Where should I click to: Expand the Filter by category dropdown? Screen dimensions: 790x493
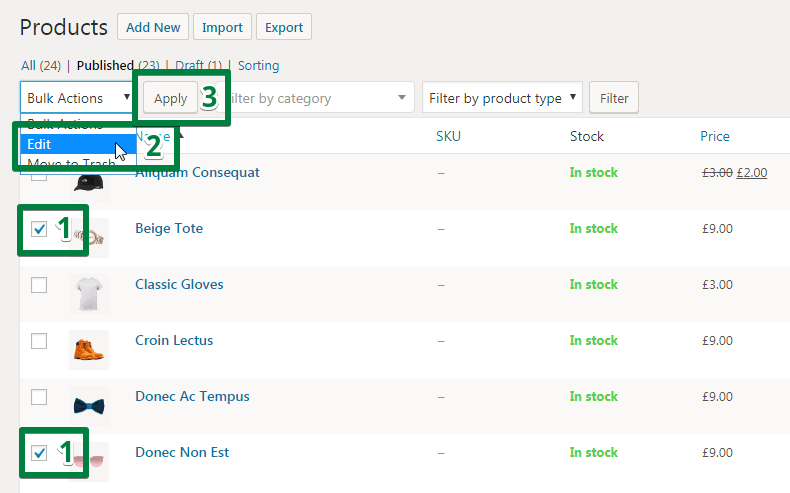[322, 98]
